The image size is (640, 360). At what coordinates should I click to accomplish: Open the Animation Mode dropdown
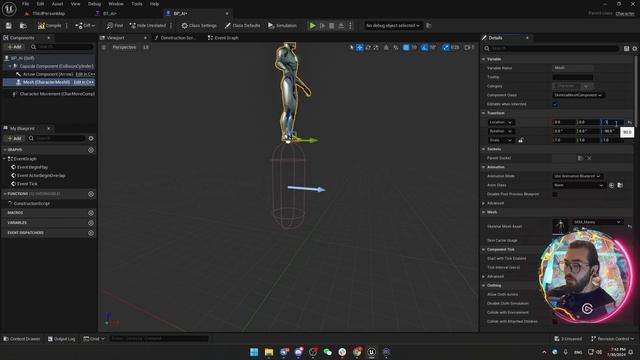coord(577,176)
